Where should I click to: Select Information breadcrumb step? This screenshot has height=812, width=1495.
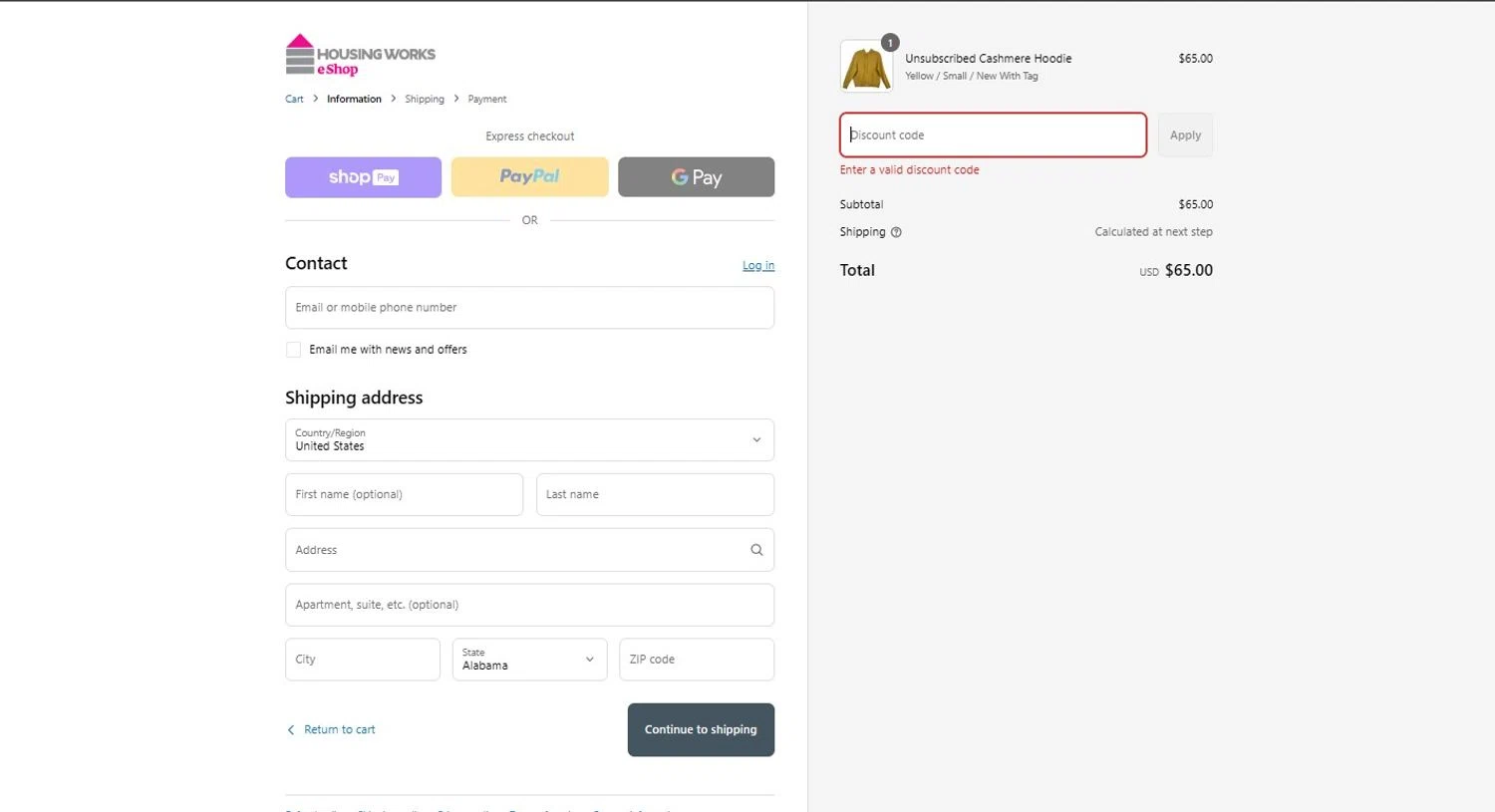[354, 99]
